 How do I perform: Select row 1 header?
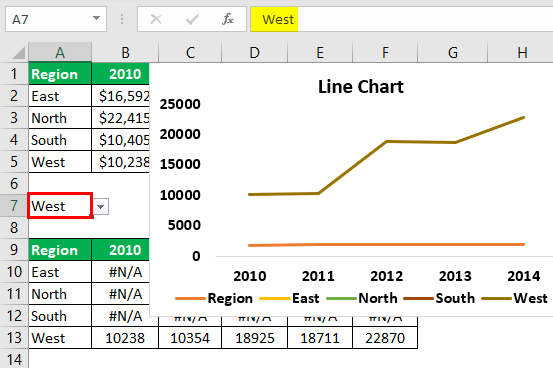click(14, 74)
